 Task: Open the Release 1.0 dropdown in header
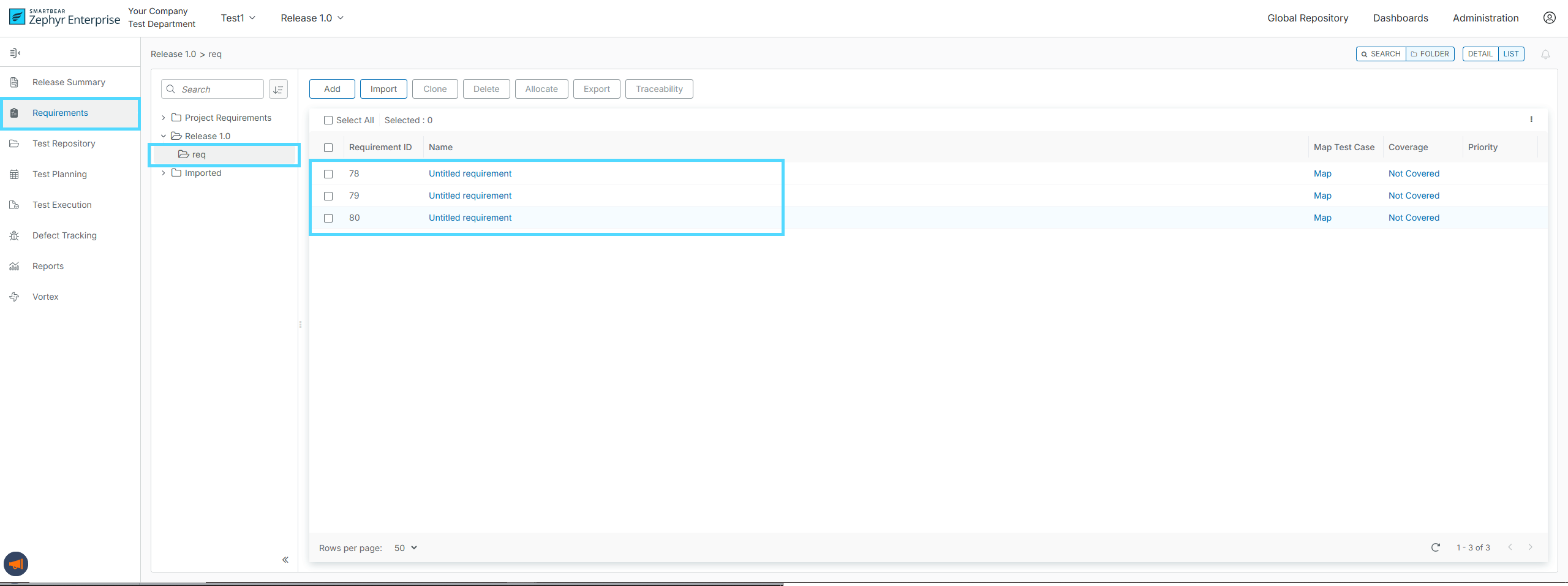(312, 18)
